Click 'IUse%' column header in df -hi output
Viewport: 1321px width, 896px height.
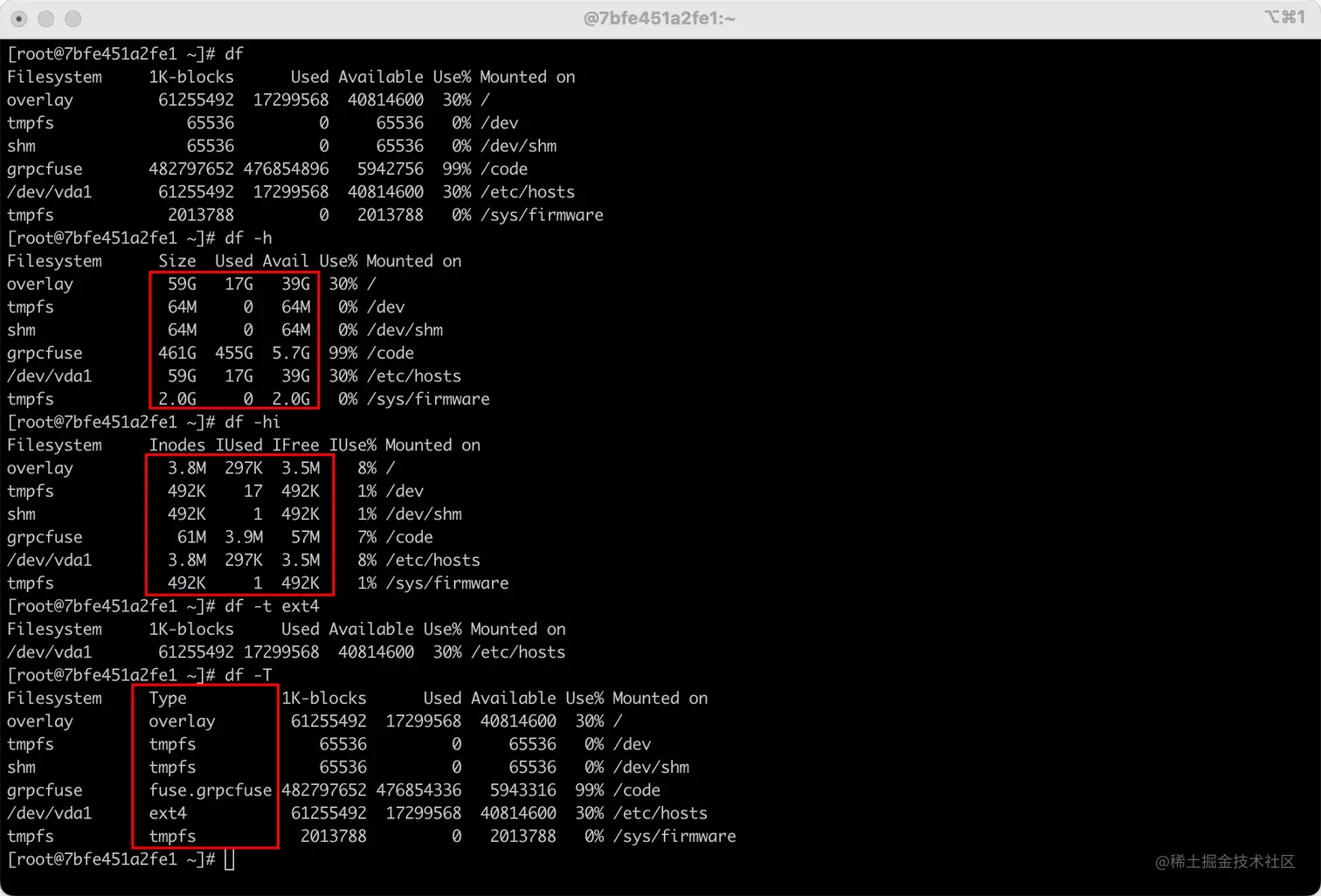[353, 445]
